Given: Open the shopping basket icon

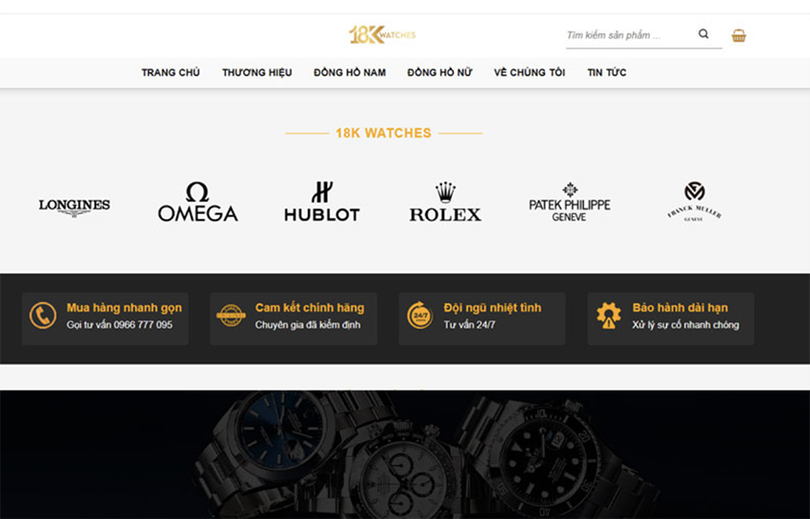Looking at the screenshot, I should point(739,36).
